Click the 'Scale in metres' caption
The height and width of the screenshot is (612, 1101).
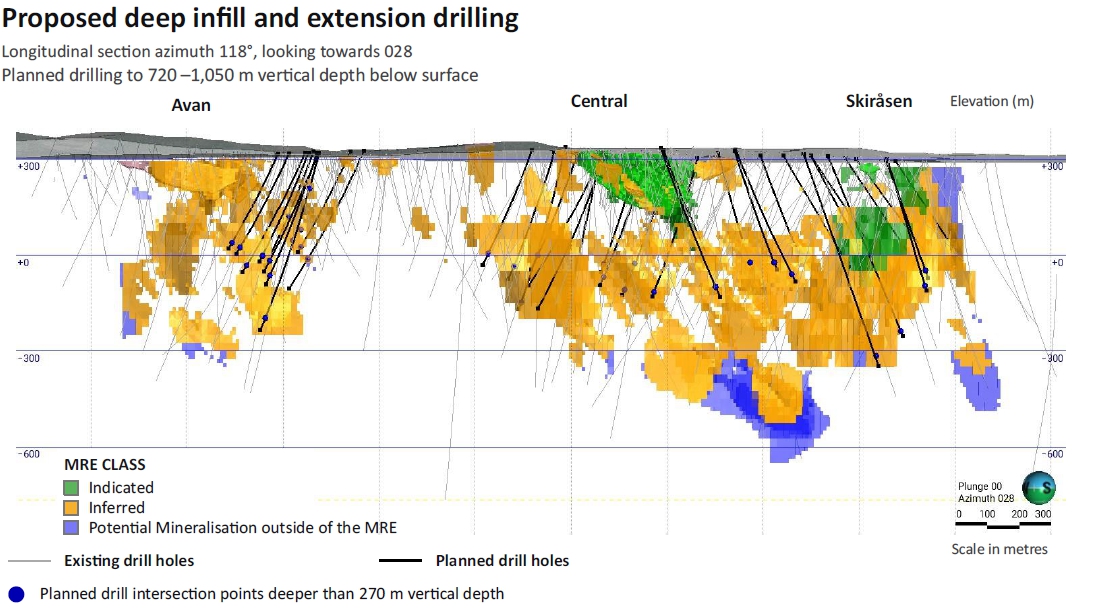click(x=999, y=549)
